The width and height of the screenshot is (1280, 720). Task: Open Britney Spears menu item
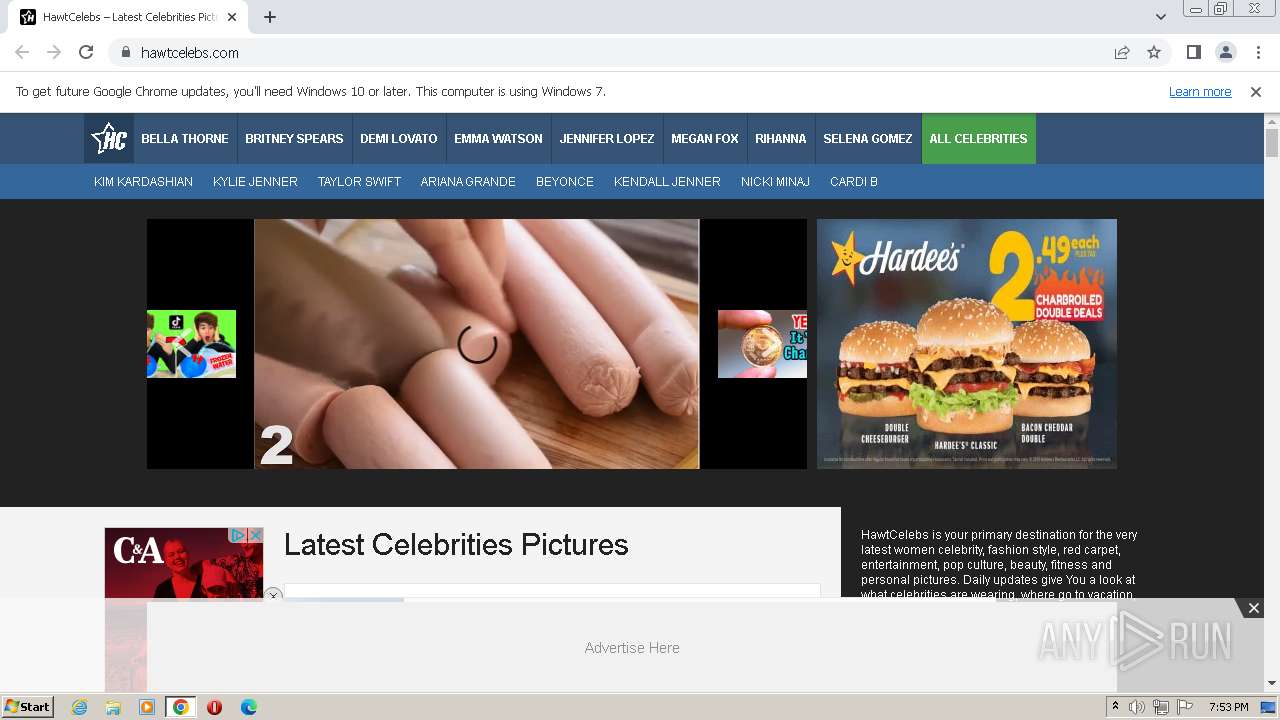pyautogui.click(x=294, y=139)
